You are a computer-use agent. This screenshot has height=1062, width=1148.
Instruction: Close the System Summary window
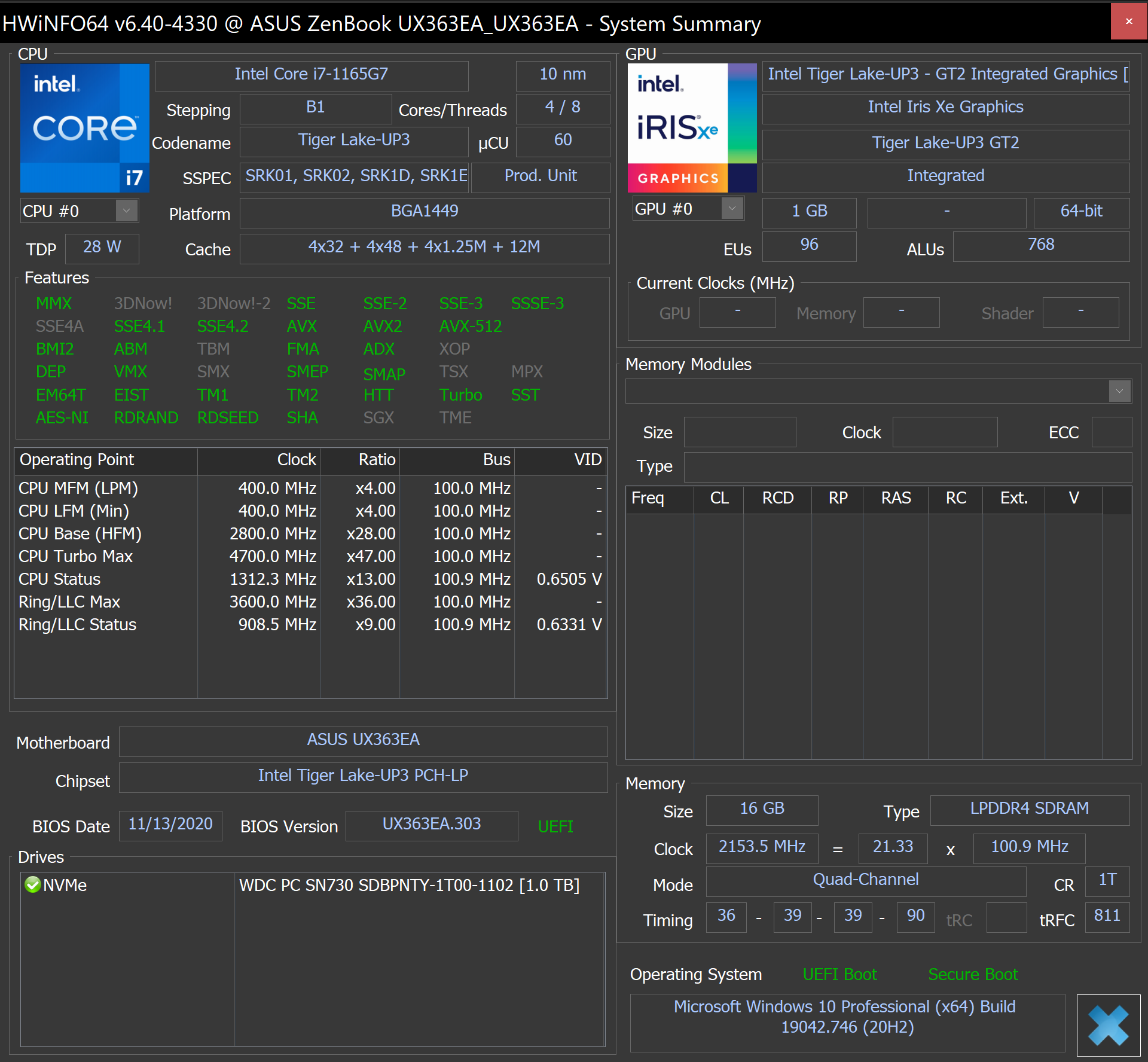(1129, 22)
